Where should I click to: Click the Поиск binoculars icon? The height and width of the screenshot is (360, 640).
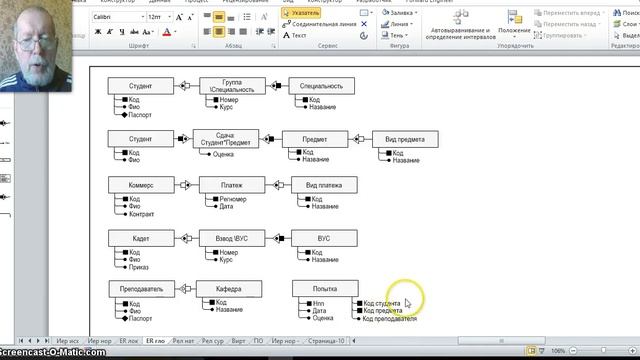pos(617,13)
